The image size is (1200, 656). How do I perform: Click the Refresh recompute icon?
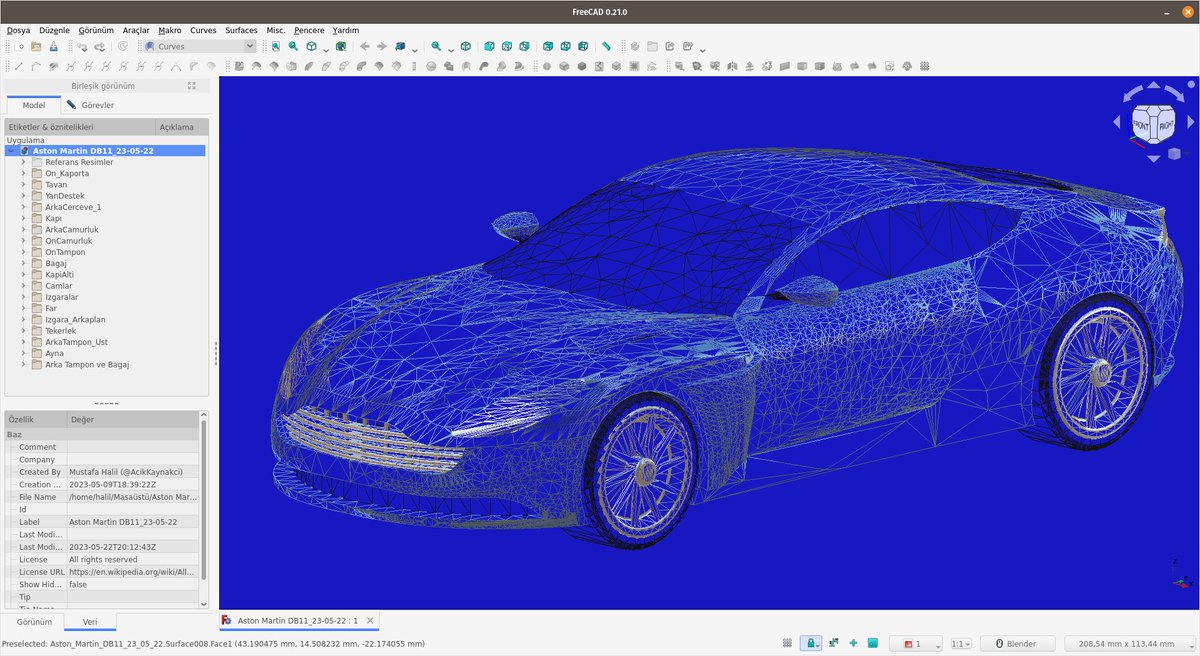point(123,46)
